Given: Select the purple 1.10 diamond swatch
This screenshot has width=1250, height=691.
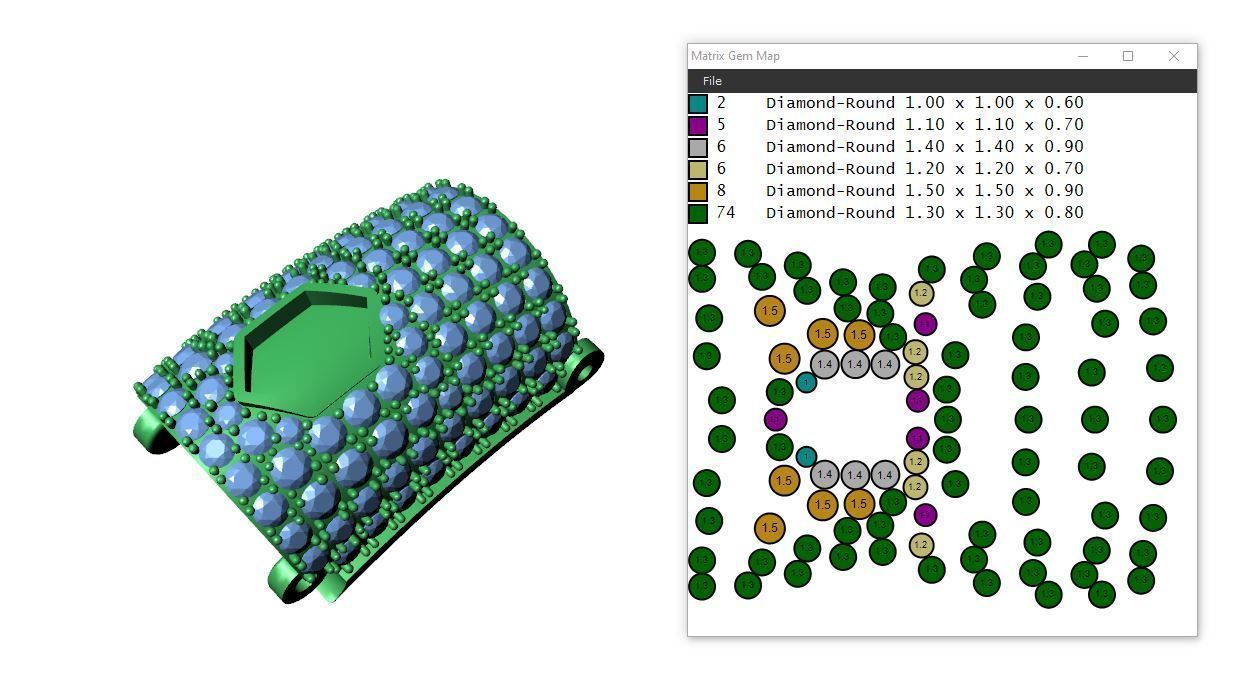Looking at the screenshot, I should pos(698,125).
